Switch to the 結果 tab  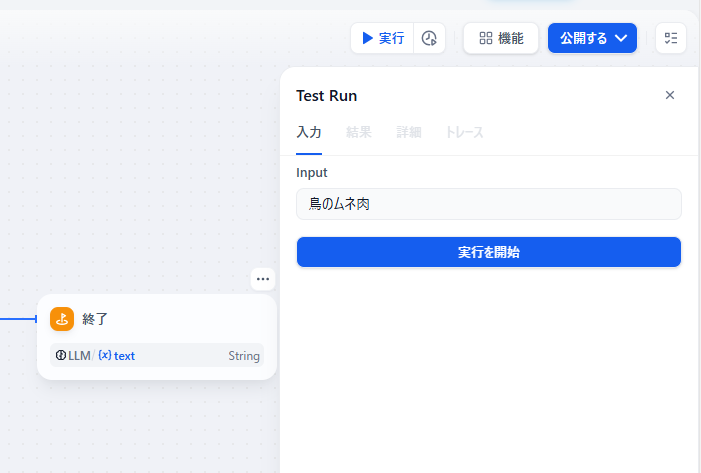pos(359,132)
